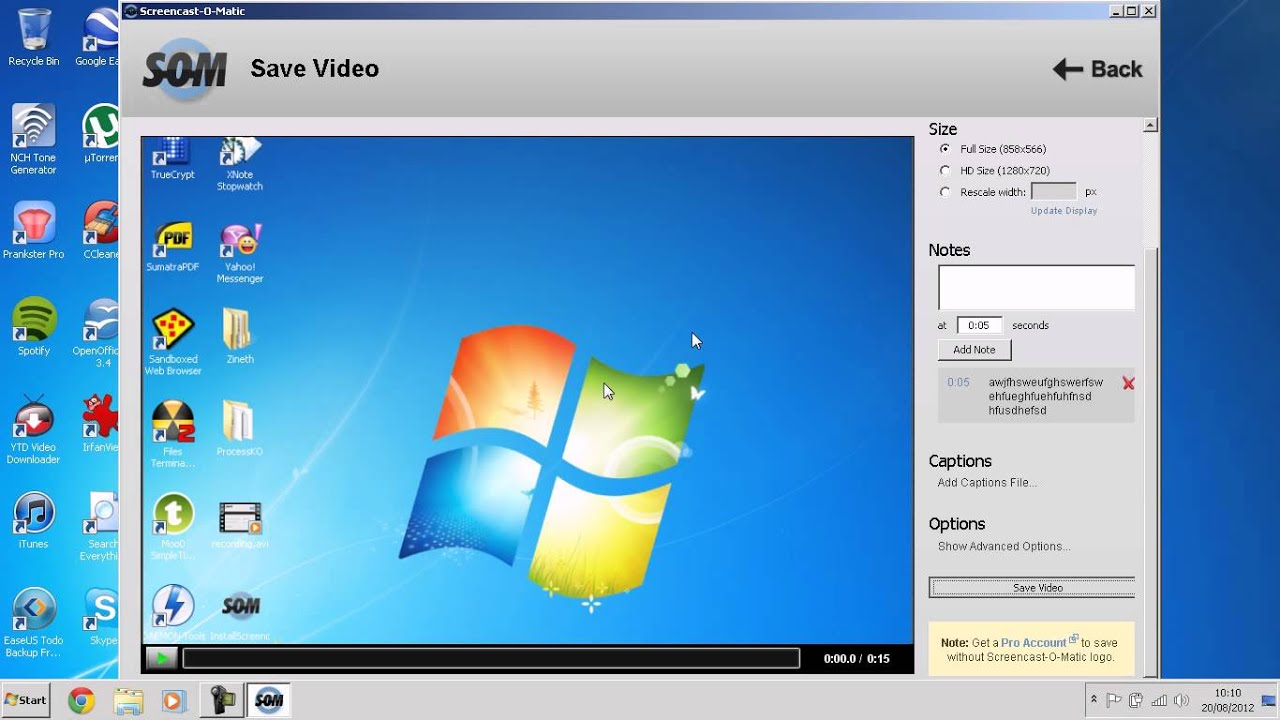This screenshot has width=1280, height=720.
Task: Click the Save Video button
Action: pos(1032,588)
